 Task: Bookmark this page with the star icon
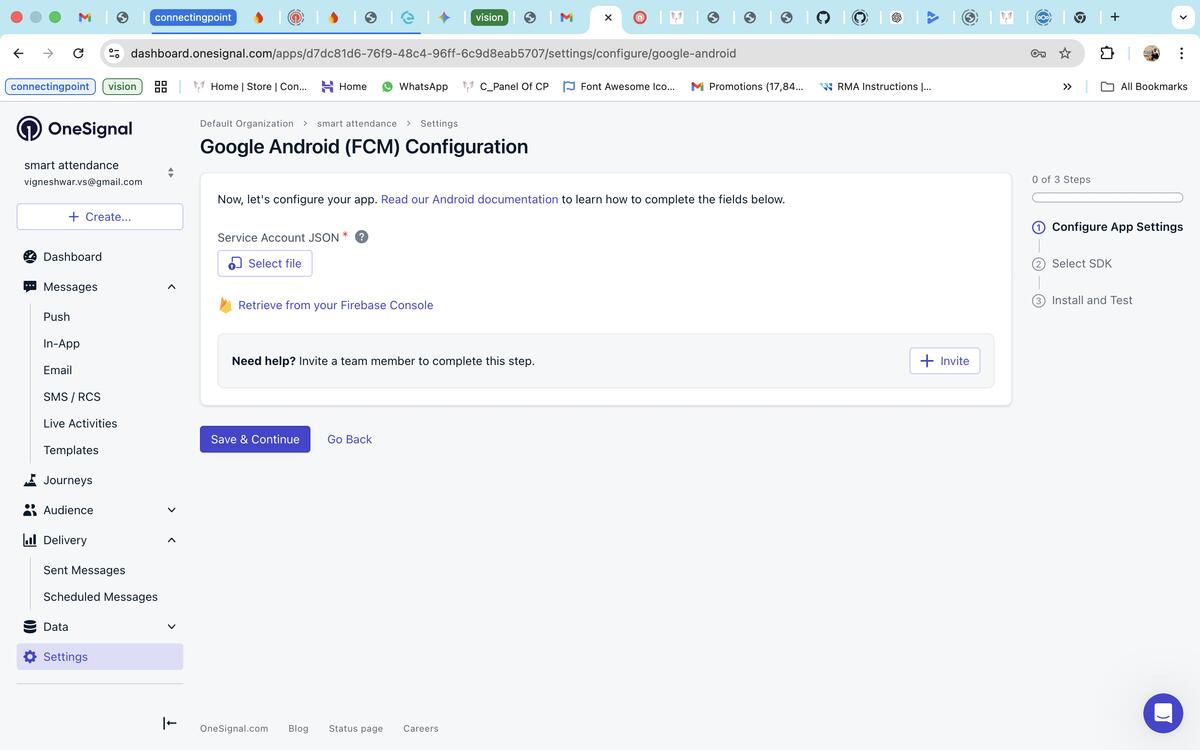click(x=1065, y=53)
